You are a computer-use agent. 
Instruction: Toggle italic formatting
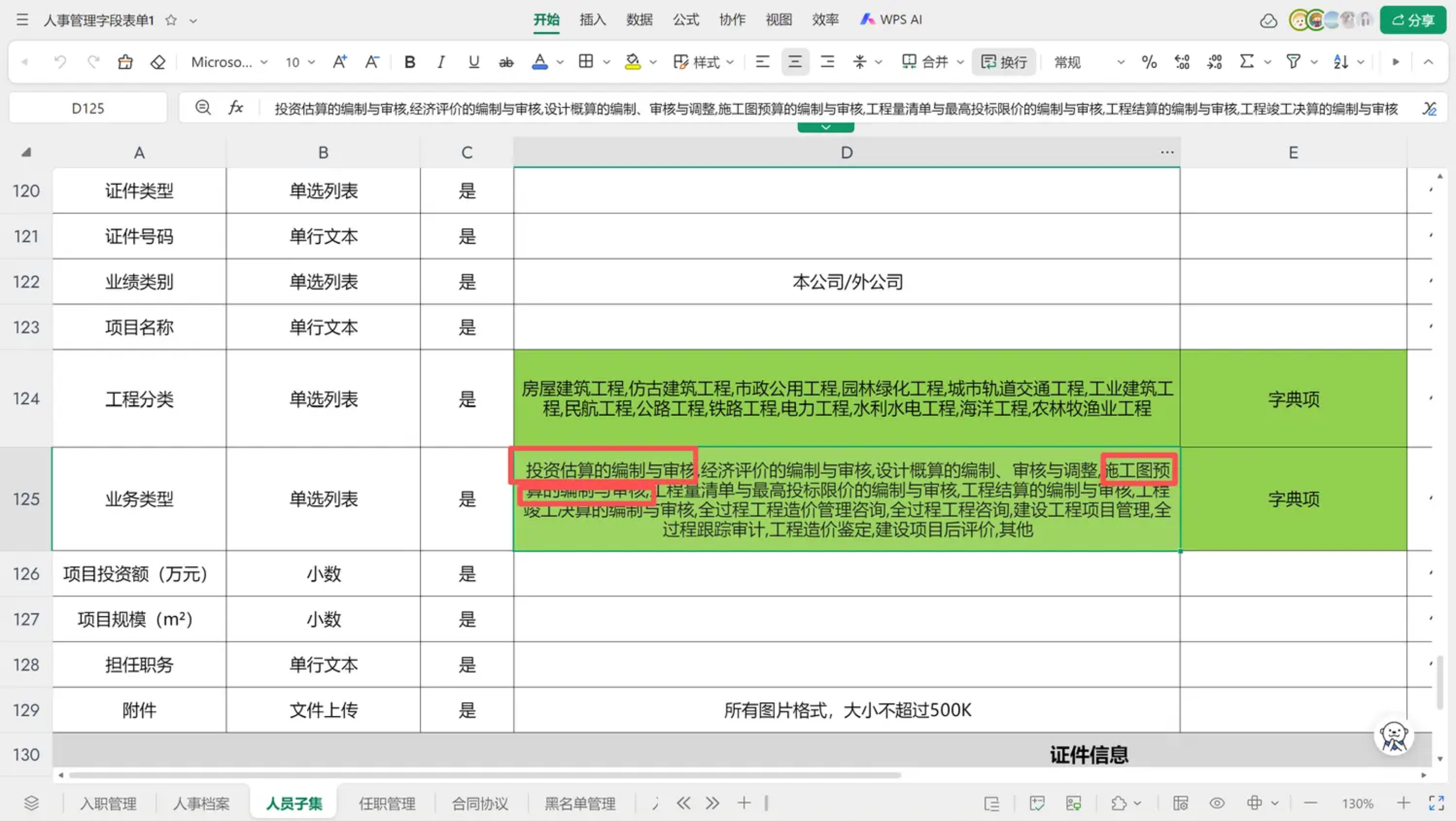click(x=441, y=62)
